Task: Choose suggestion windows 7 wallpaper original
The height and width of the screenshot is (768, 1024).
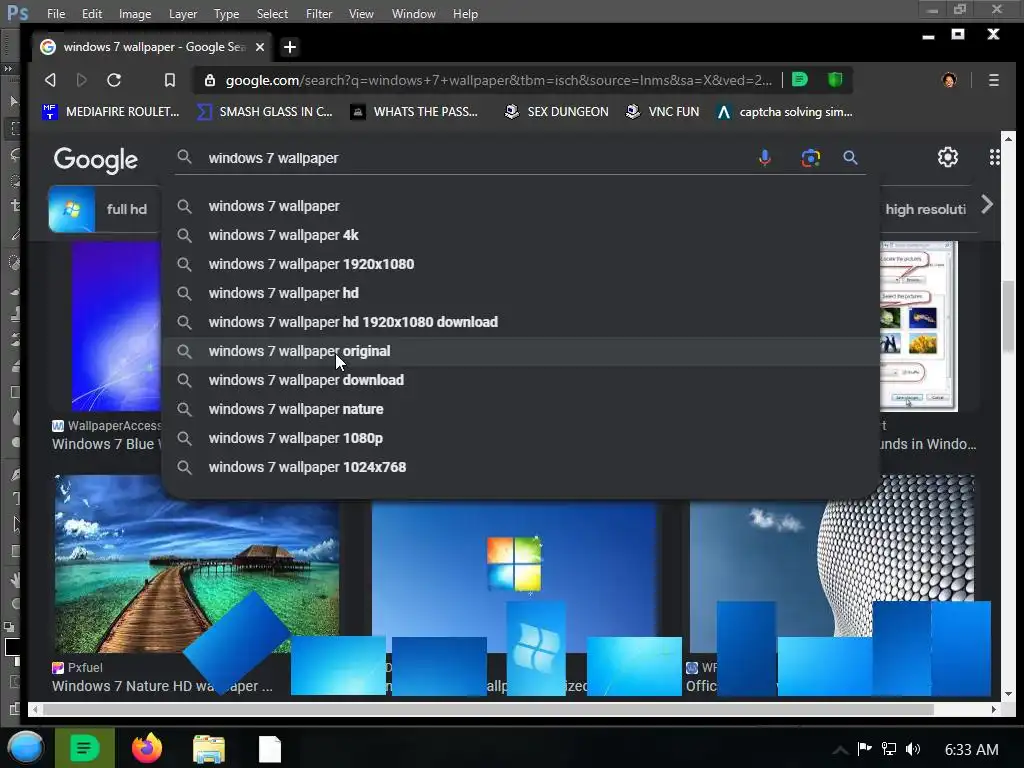Action: pyautogui.click(x=520, y=351)
